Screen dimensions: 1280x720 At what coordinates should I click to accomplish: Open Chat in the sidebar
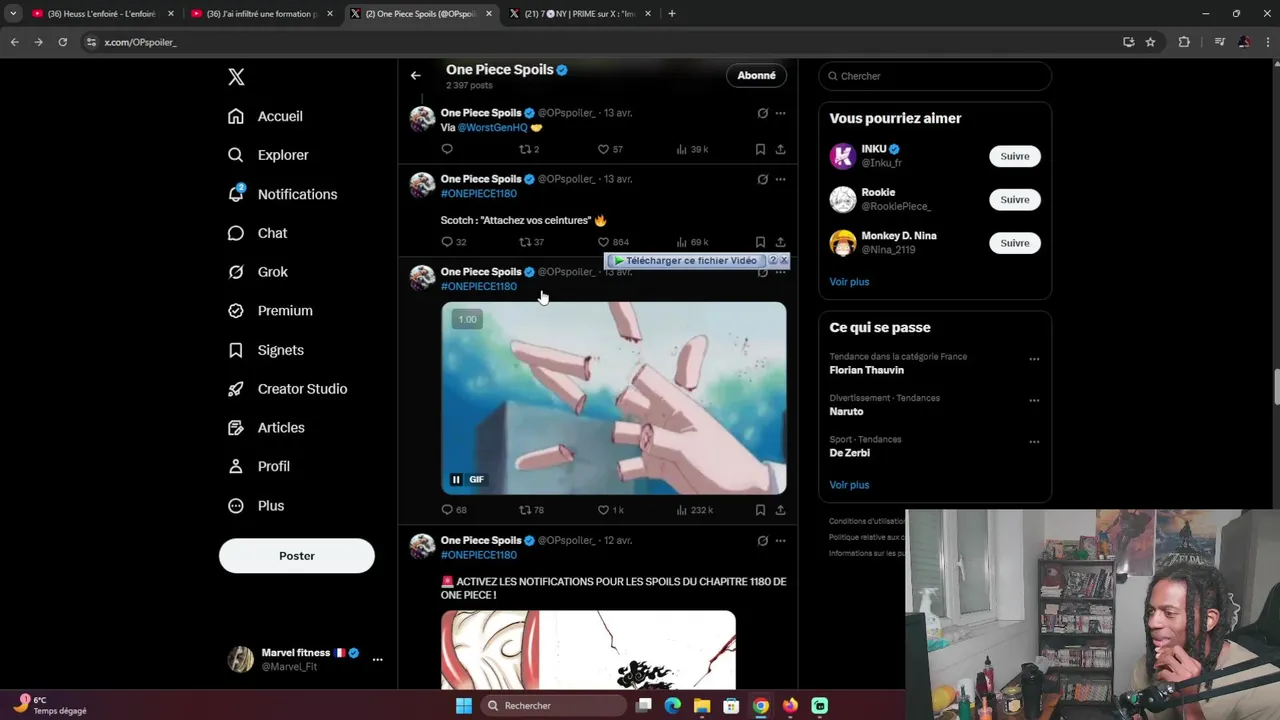(257, 233)
